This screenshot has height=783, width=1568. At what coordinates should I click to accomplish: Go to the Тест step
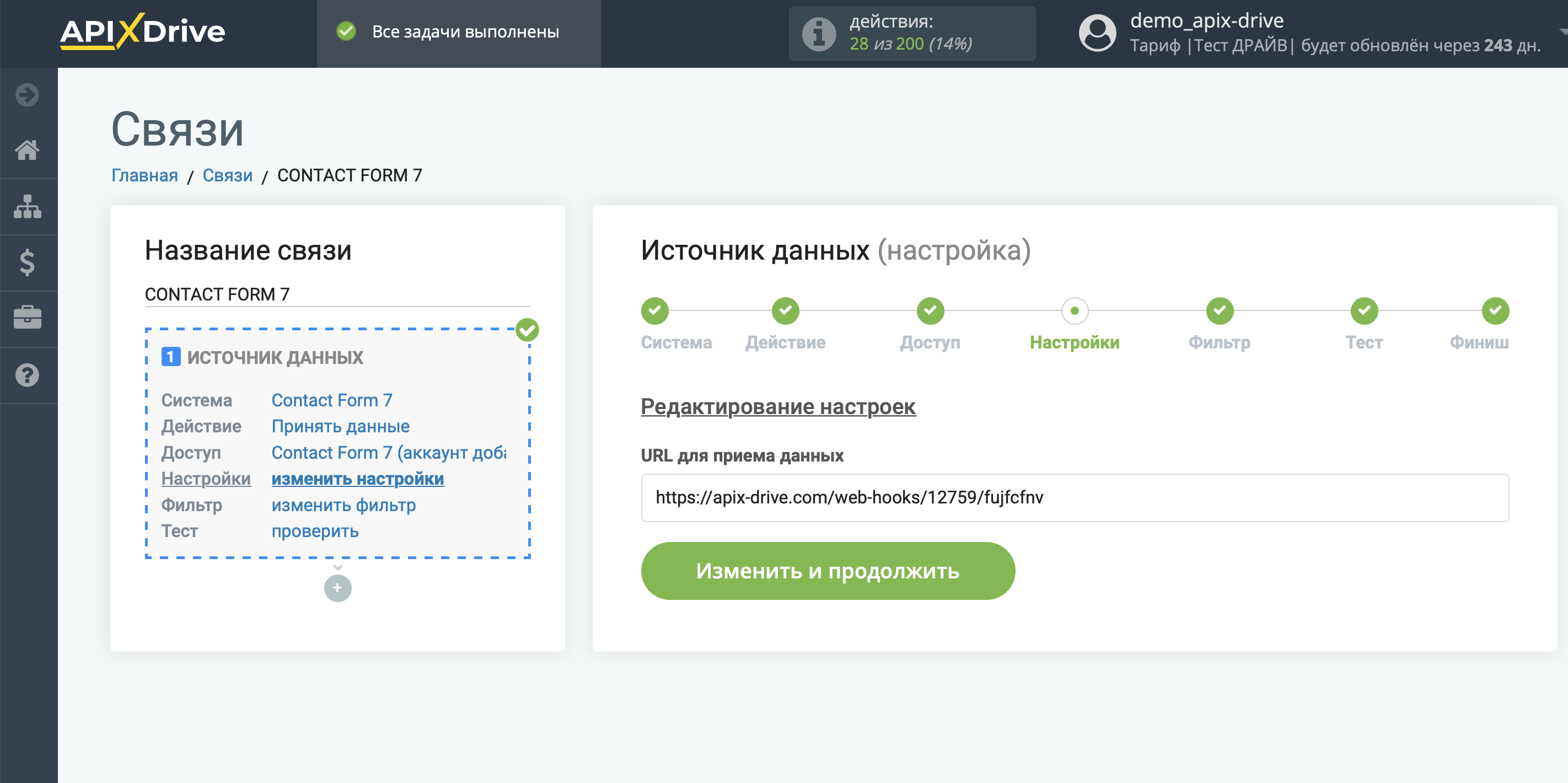click(x=1364, y=311)
